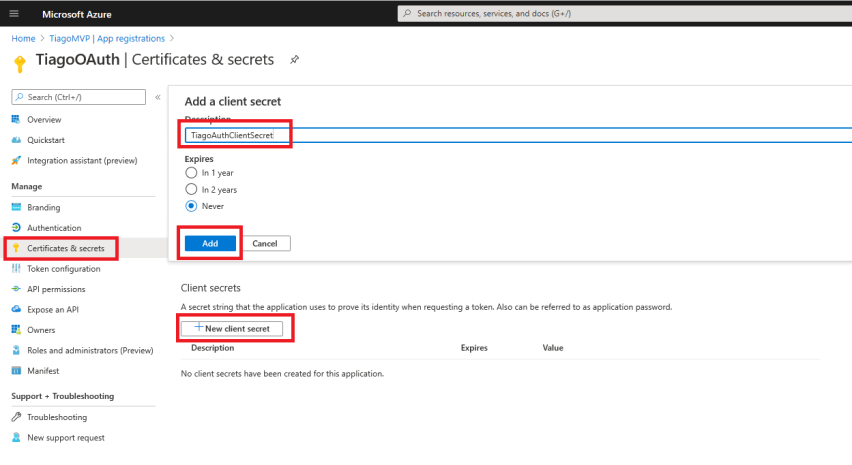Open the hamburger portal menu
The image size is (852, 465).
tap(14, 14)
